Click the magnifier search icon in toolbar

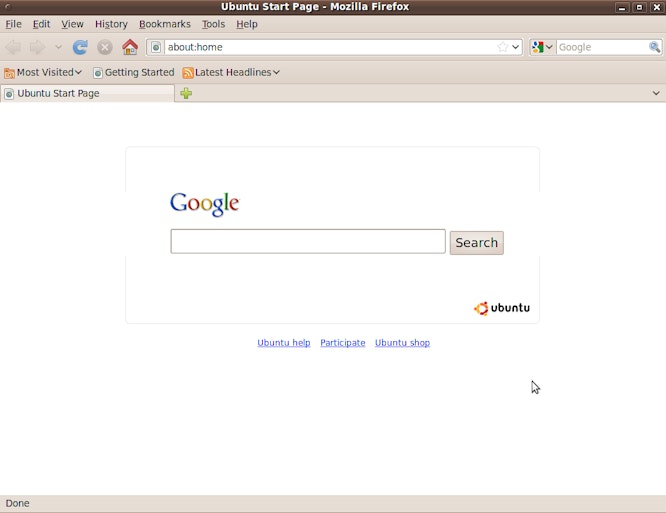(x=654, y=47)
